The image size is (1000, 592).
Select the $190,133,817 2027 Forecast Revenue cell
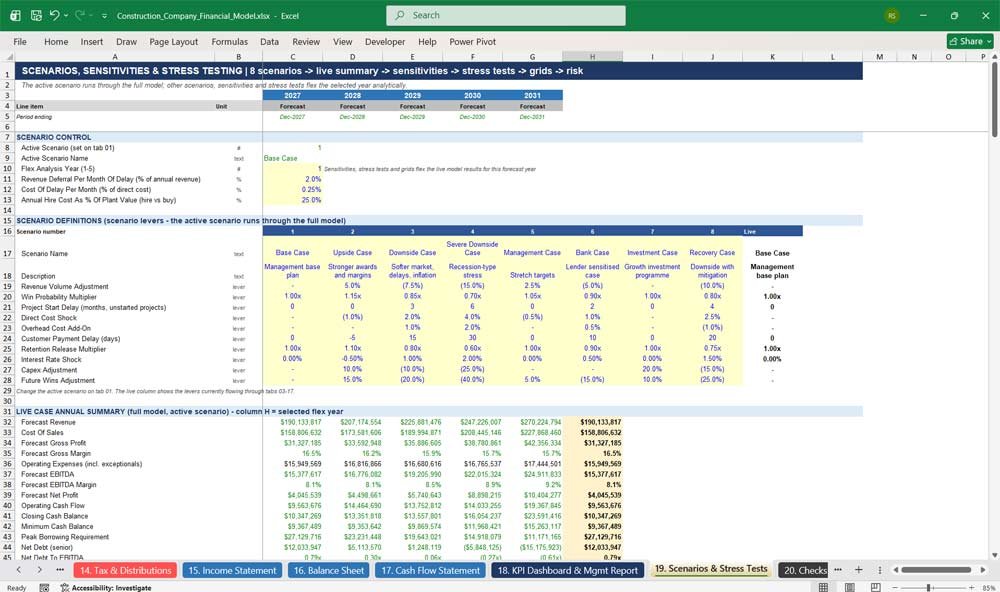pos(292,422)
